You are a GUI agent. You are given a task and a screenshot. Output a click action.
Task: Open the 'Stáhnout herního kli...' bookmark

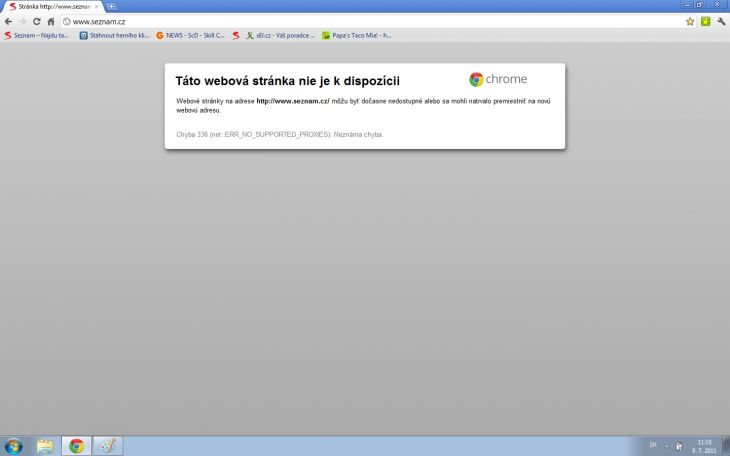tap(115, 35)
